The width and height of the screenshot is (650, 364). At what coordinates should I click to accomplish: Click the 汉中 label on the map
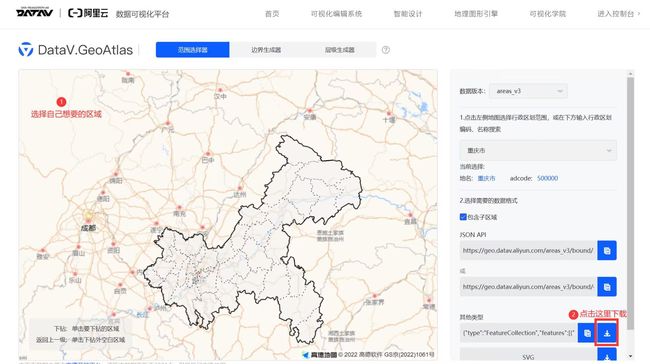220,96
